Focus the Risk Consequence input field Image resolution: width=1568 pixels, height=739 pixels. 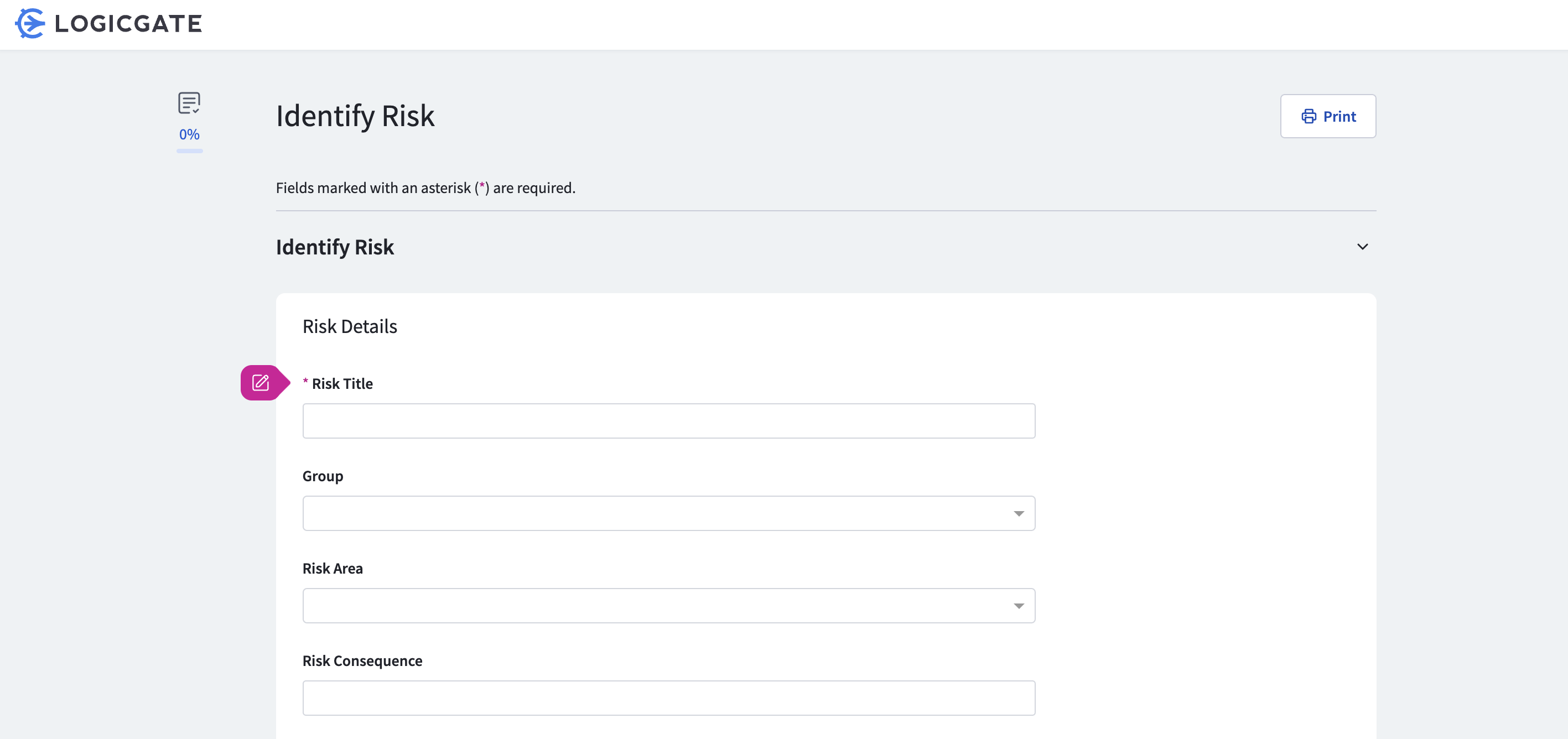[668, 698]
